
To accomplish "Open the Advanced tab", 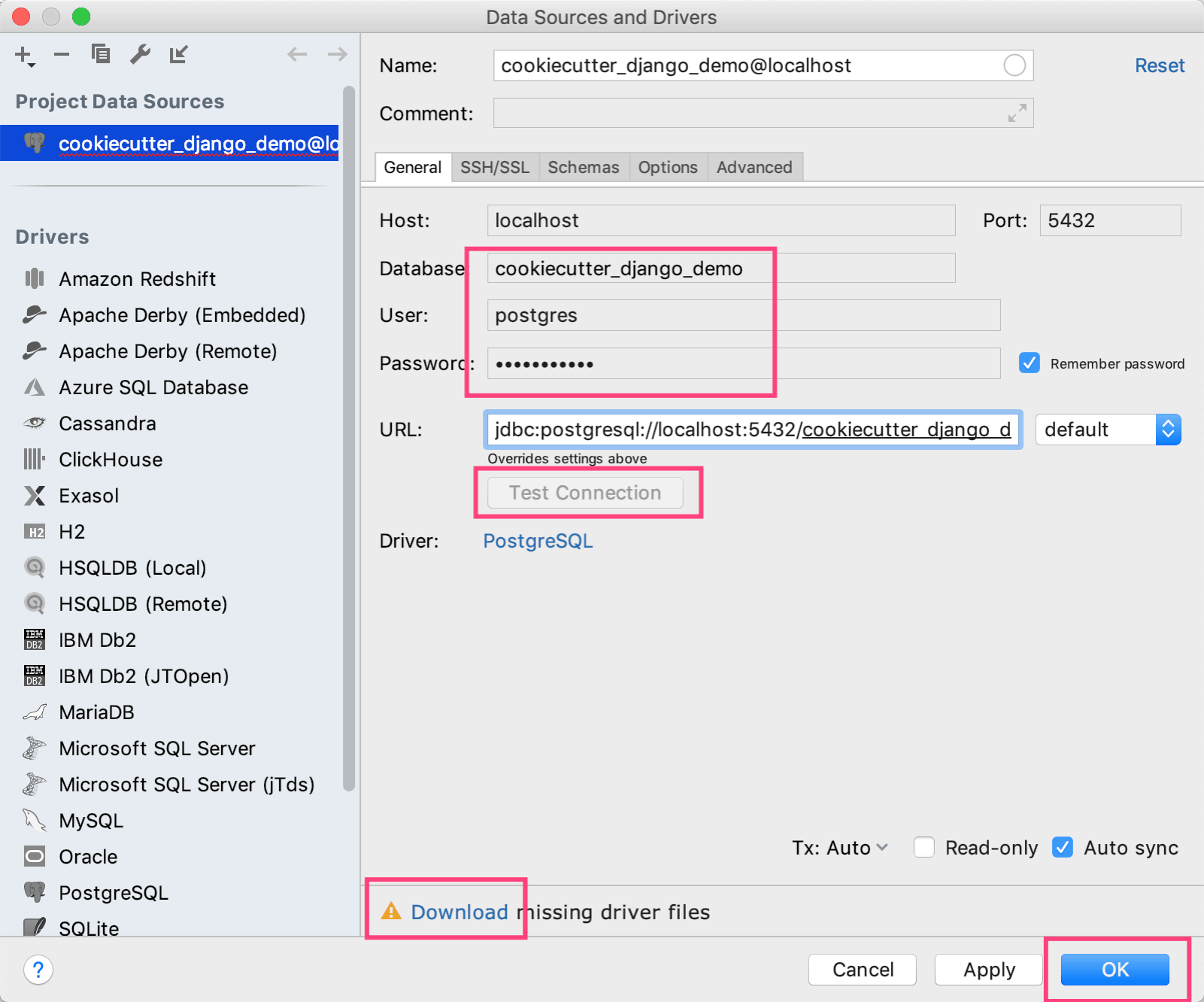I will click(x=754, y=167).
